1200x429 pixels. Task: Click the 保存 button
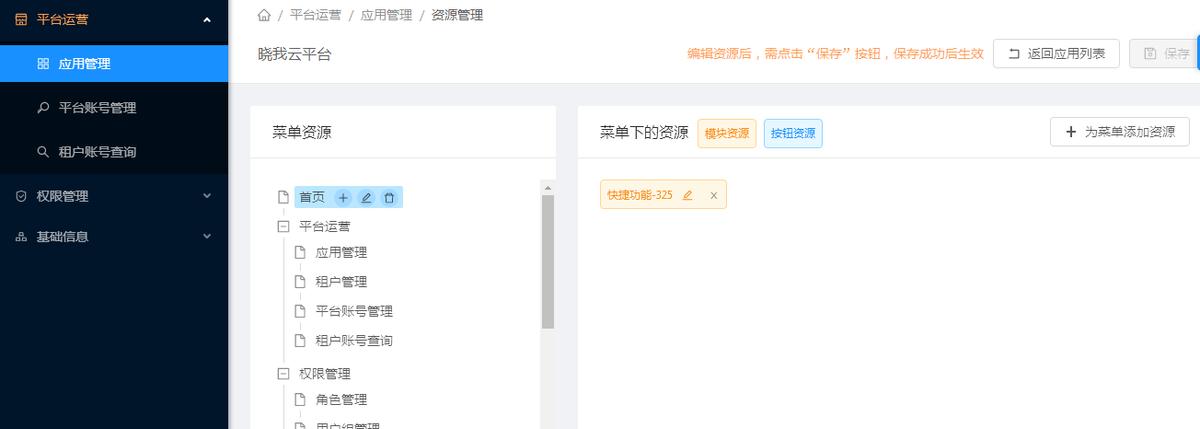pos(1164,54)
